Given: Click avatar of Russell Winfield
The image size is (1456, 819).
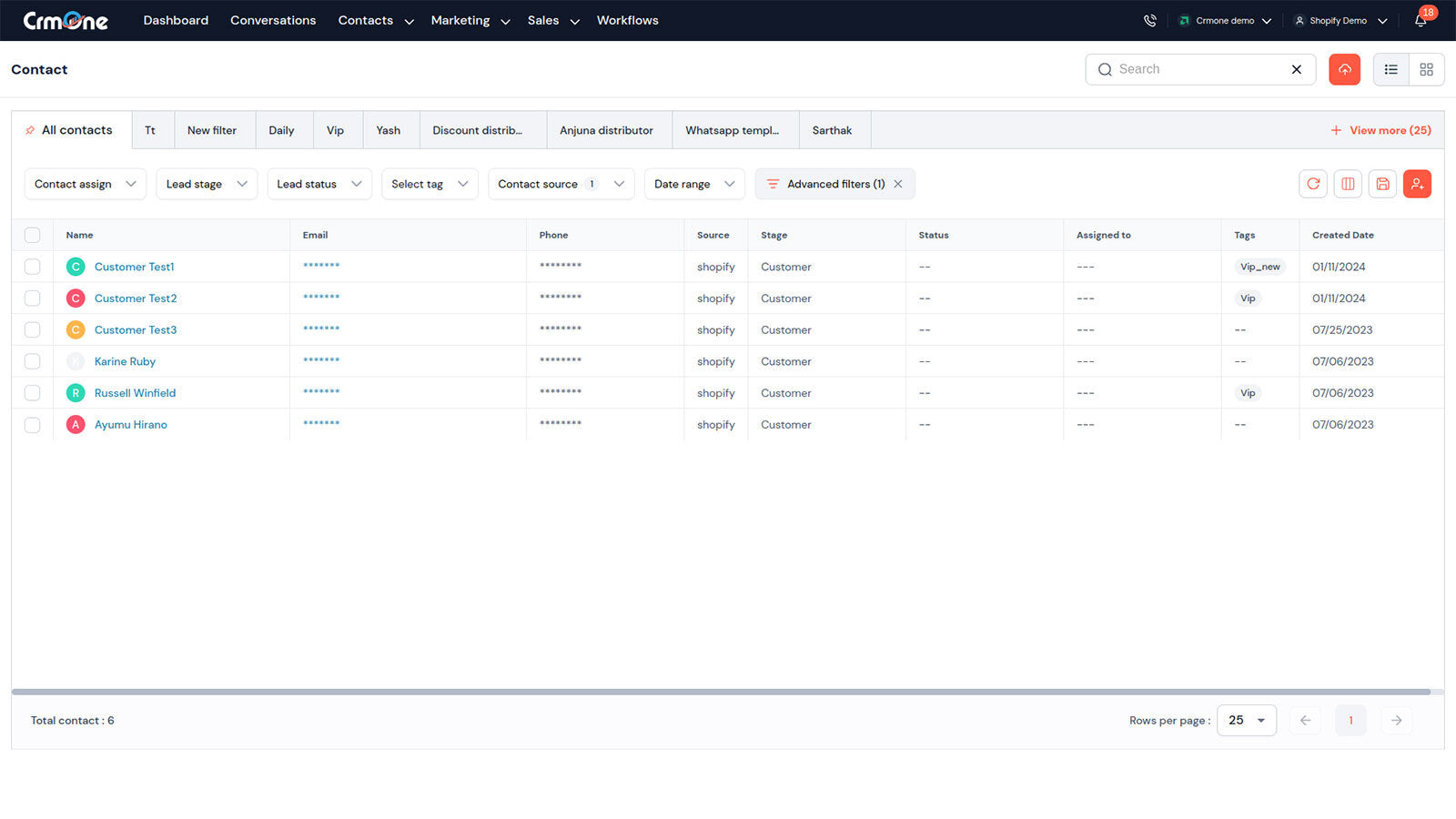Looking at the screenshot, I should pos(76,393).
